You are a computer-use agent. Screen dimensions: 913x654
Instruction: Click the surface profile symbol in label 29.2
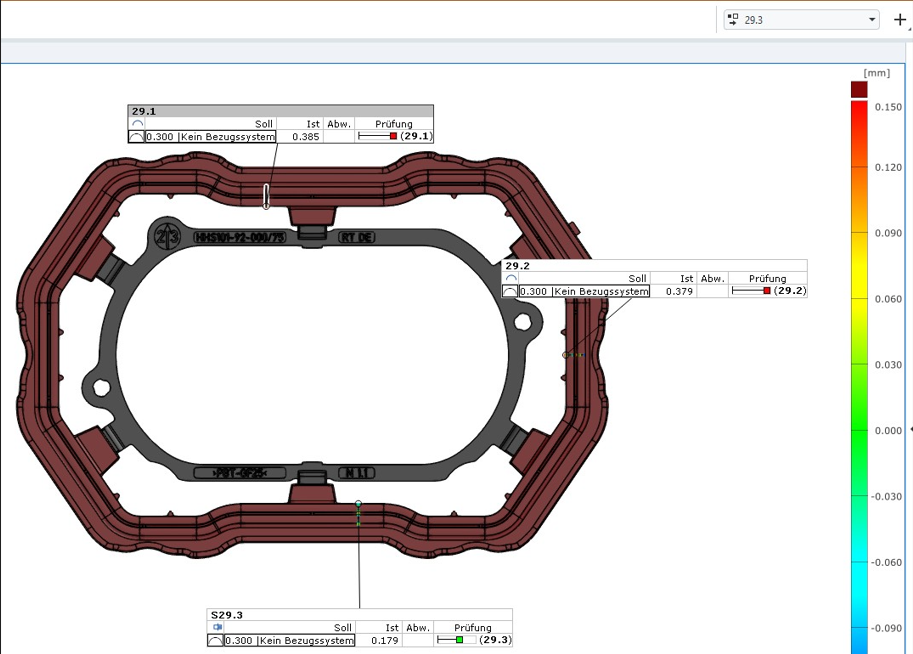(x=510, y=291)
